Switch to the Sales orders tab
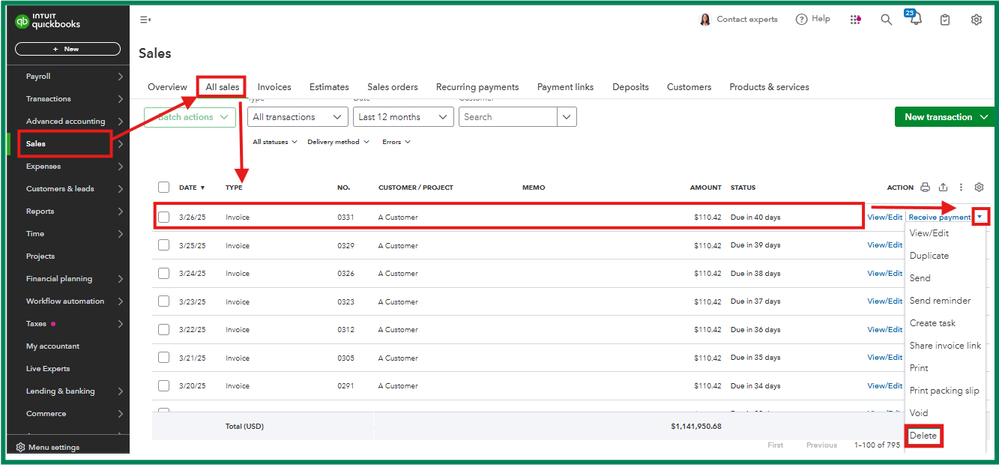 pyautogui.click(x=392, y=87)
